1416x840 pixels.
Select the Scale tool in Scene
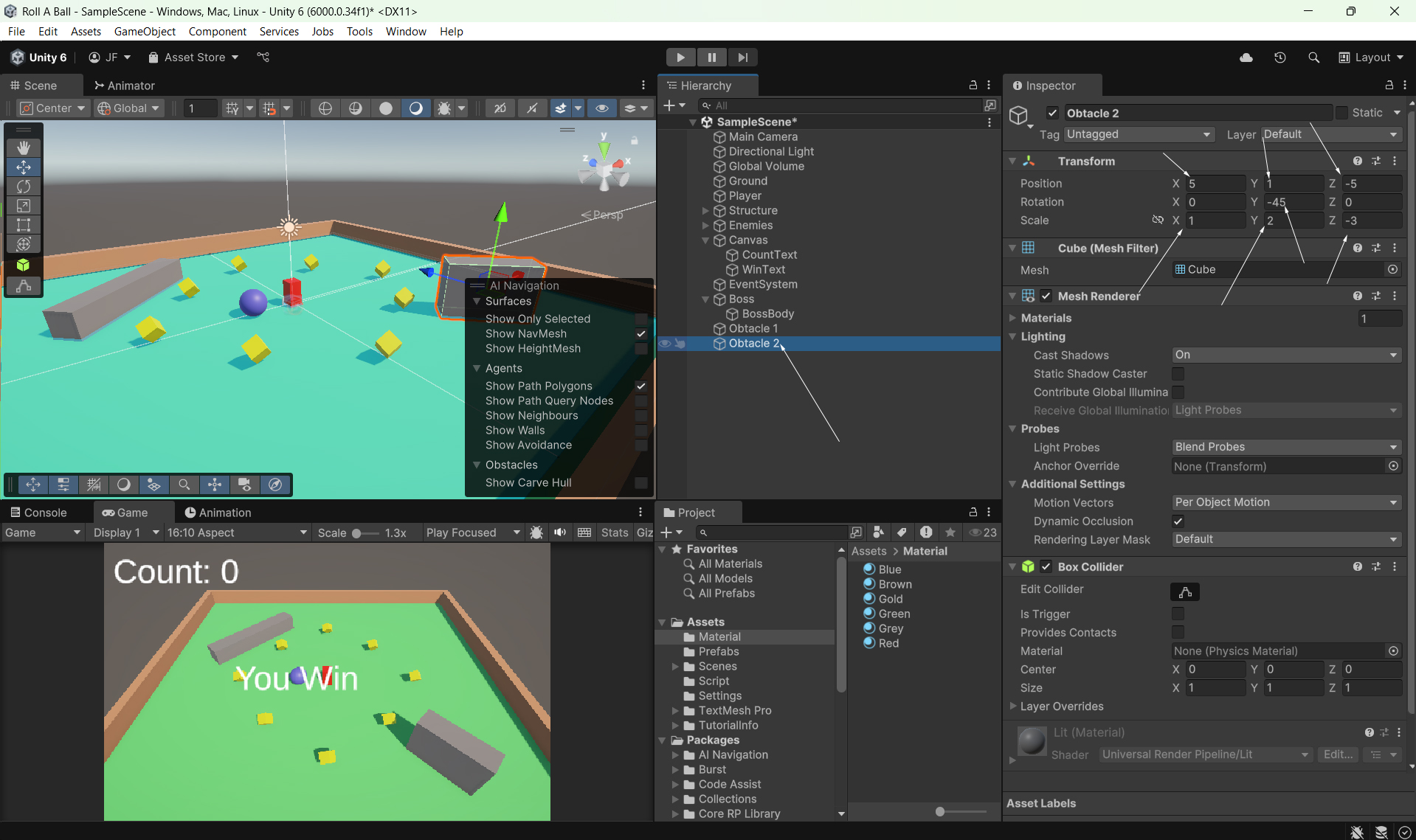(x=24, y=206)
